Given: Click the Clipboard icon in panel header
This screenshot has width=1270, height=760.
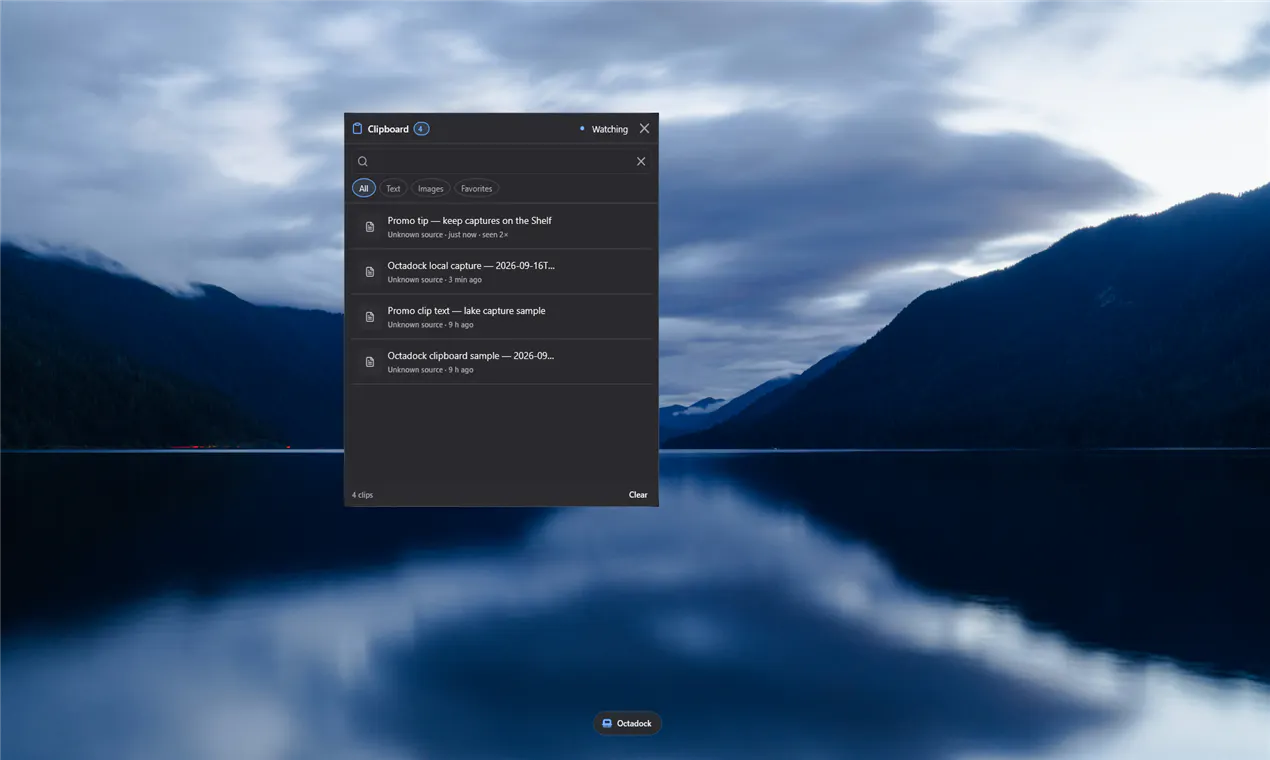Looking at the screenshot, I should pos(357,129).
